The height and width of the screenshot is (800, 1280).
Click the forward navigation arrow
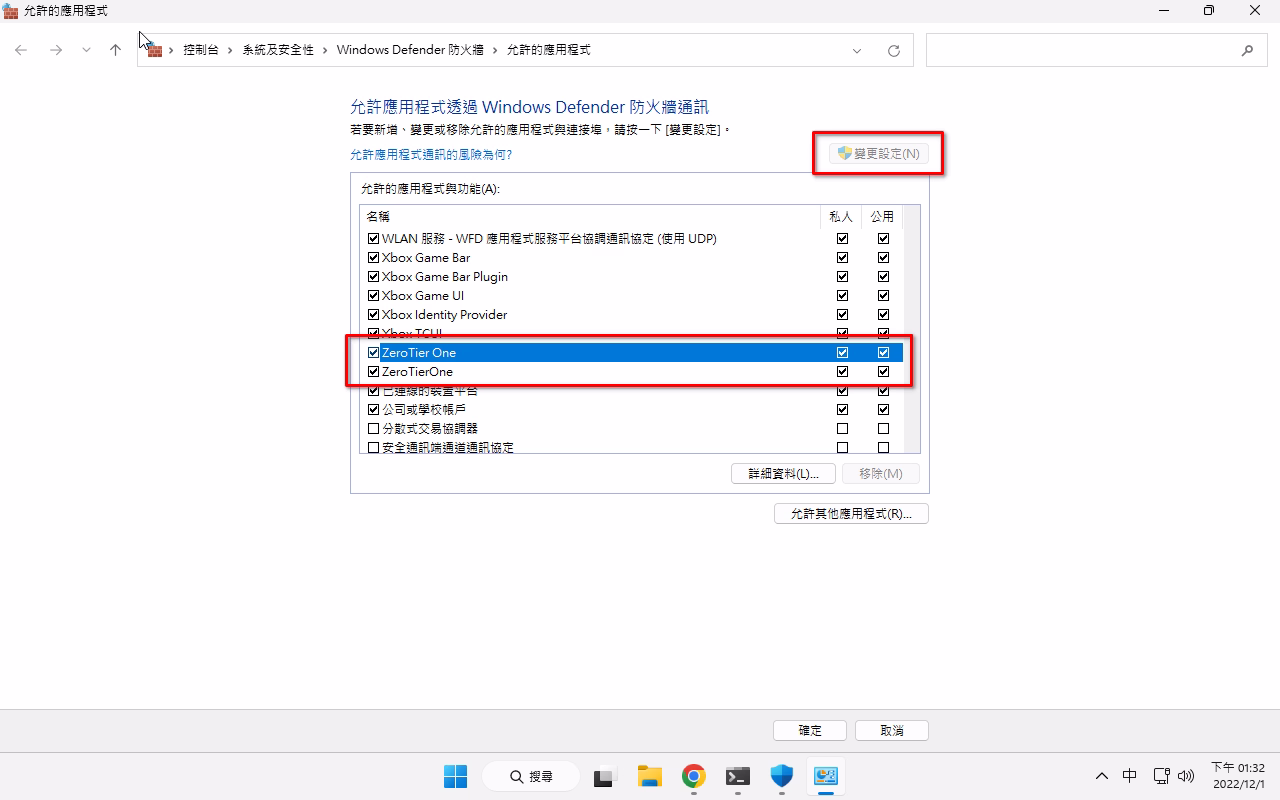(56, 50)
